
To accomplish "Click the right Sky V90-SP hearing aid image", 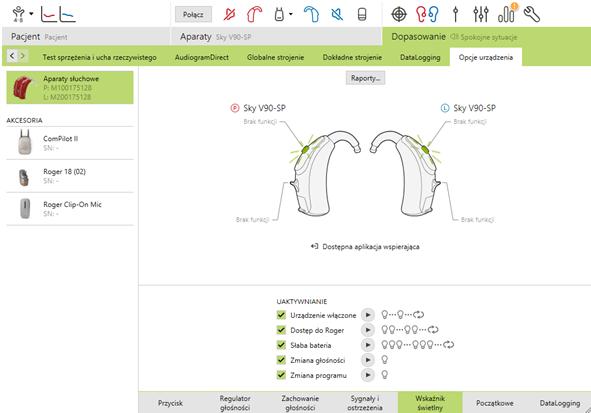I will [x=325, y=173].
